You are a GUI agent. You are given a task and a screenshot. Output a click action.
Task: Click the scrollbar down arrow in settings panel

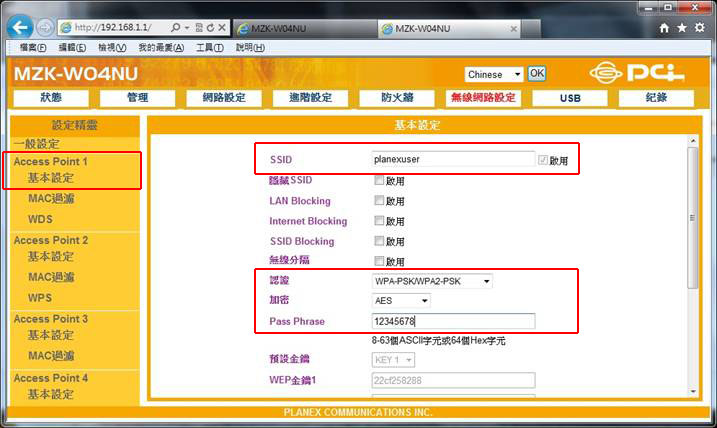pos(693,392)
